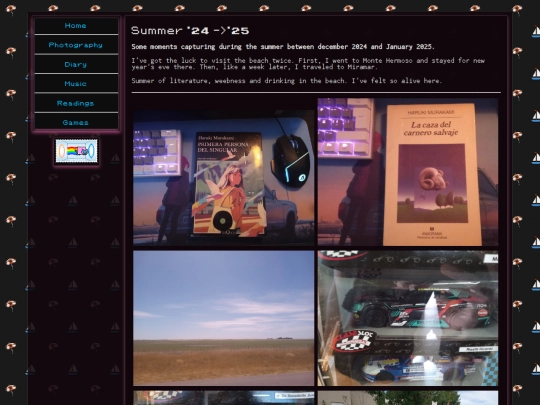Open the Primera Persona del Singular book photo

click(x=224, y=178)
